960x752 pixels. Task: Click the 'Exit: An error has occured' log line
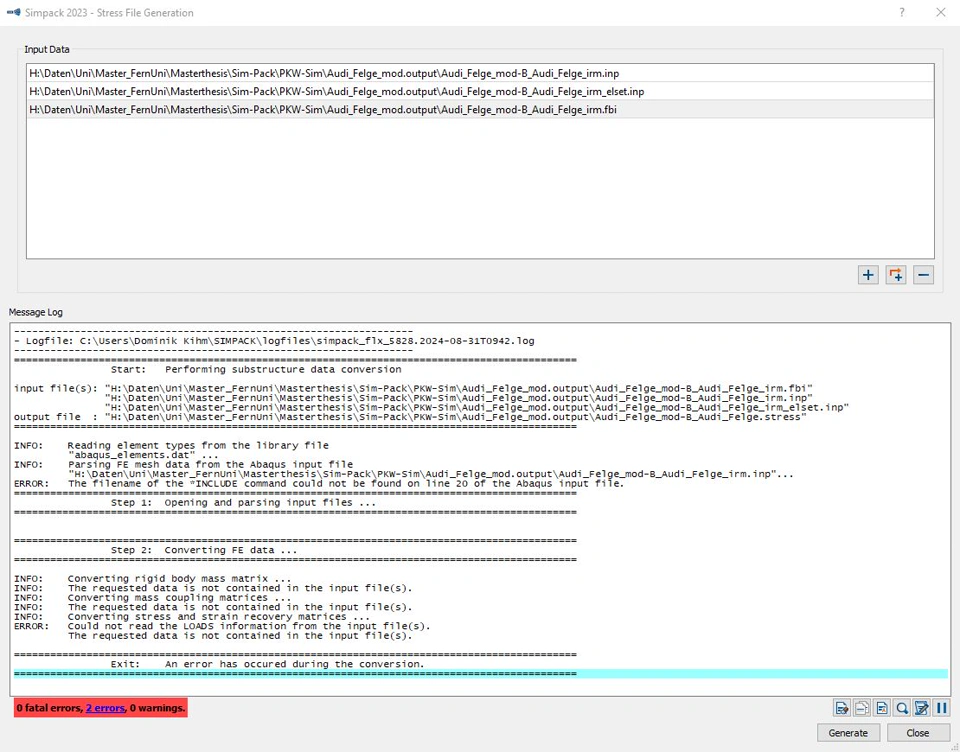267,664
